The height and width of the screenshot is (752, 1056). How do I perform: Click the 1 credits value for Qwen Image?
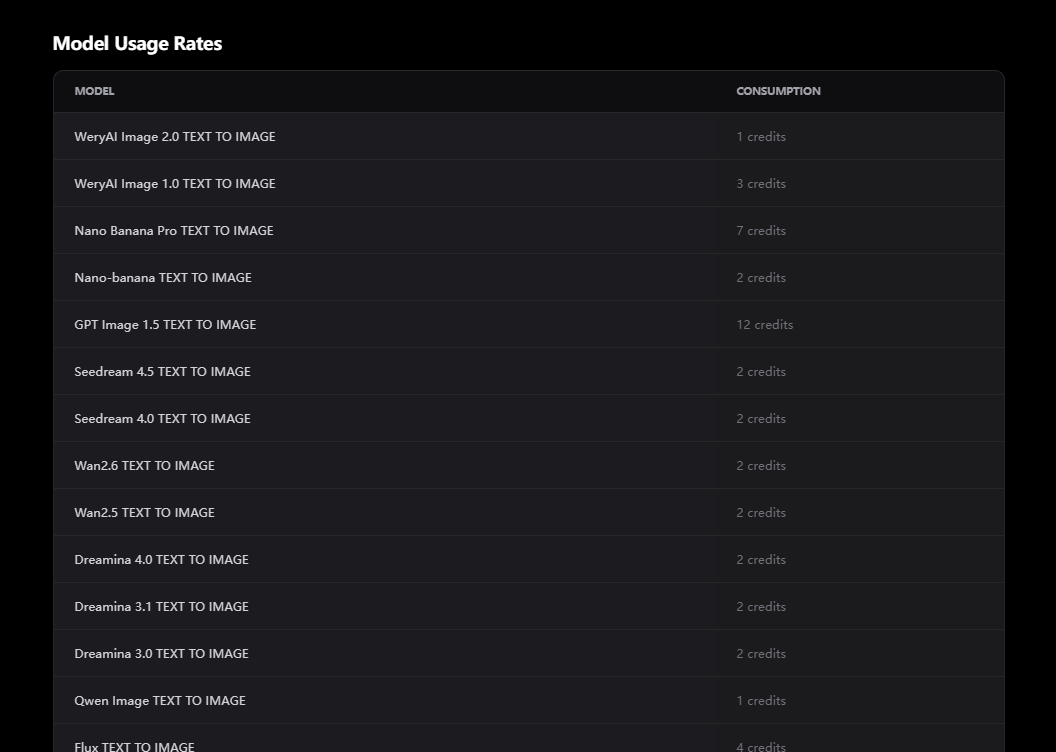[x=761, y=701]
